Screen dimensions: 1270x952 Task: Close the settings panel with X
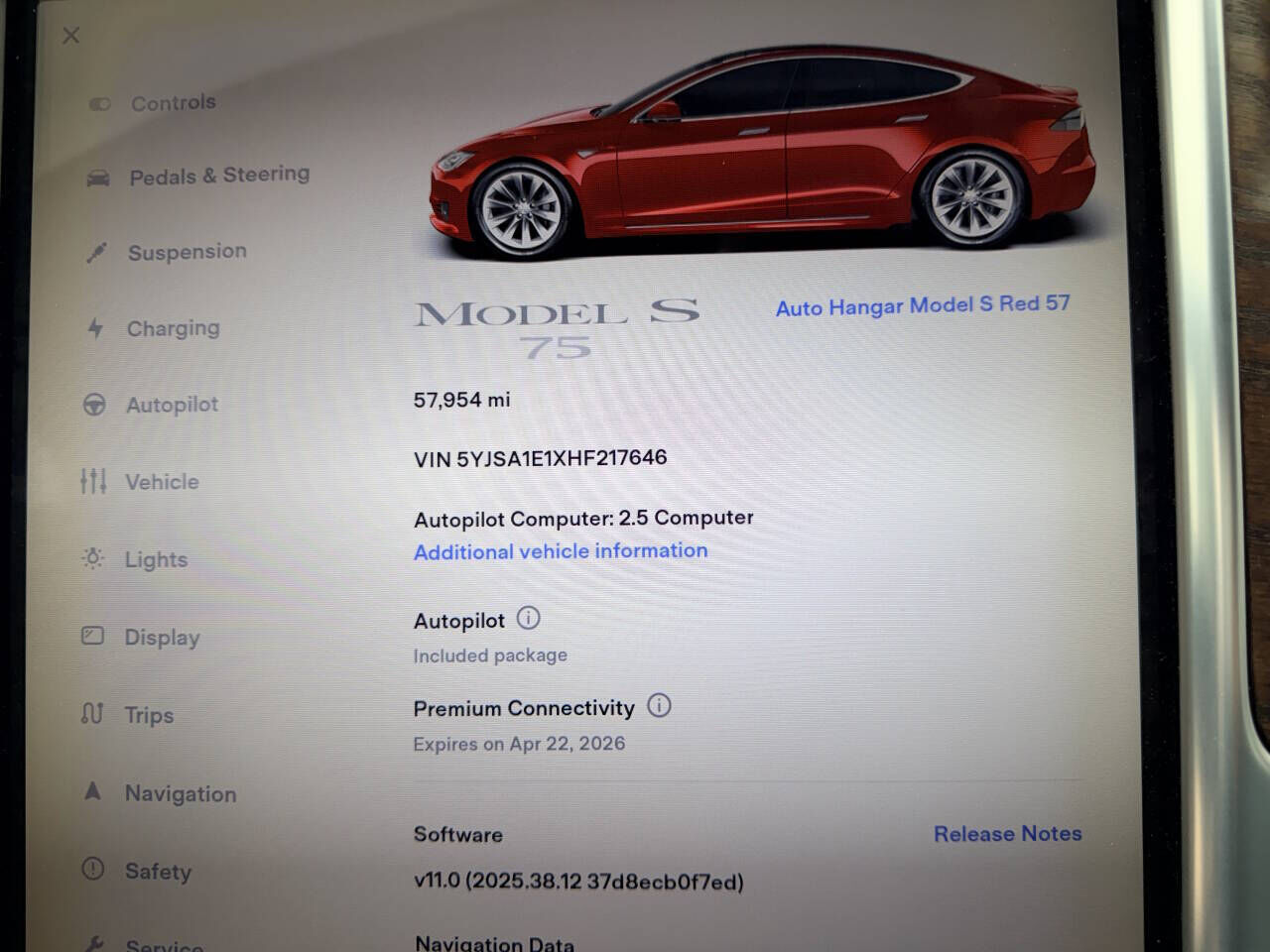click(71, 36)
